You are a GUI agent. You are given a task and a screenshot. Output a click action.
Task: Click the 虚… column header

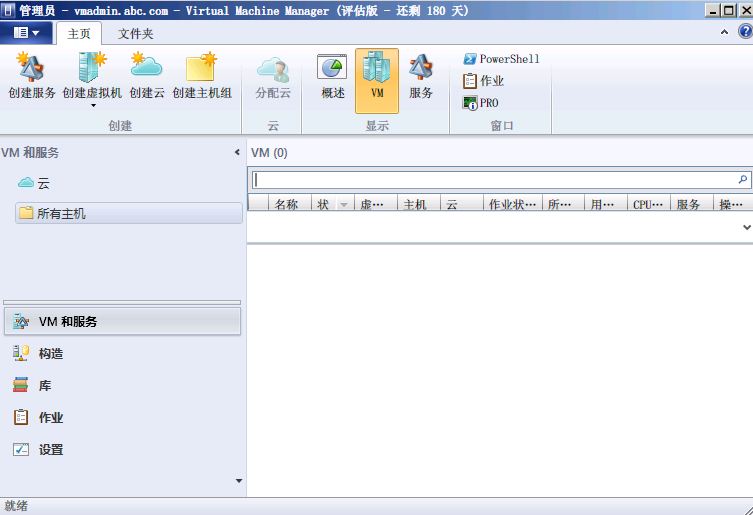tap(376, 204)
